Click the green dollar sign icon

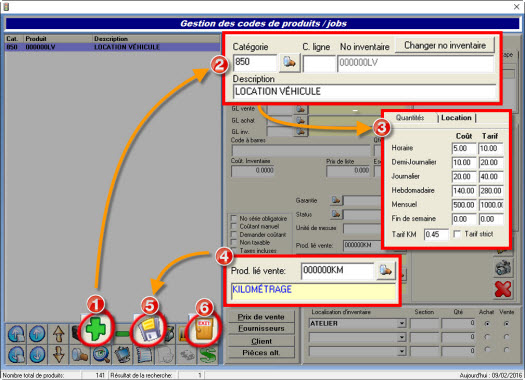pos(208,355)
